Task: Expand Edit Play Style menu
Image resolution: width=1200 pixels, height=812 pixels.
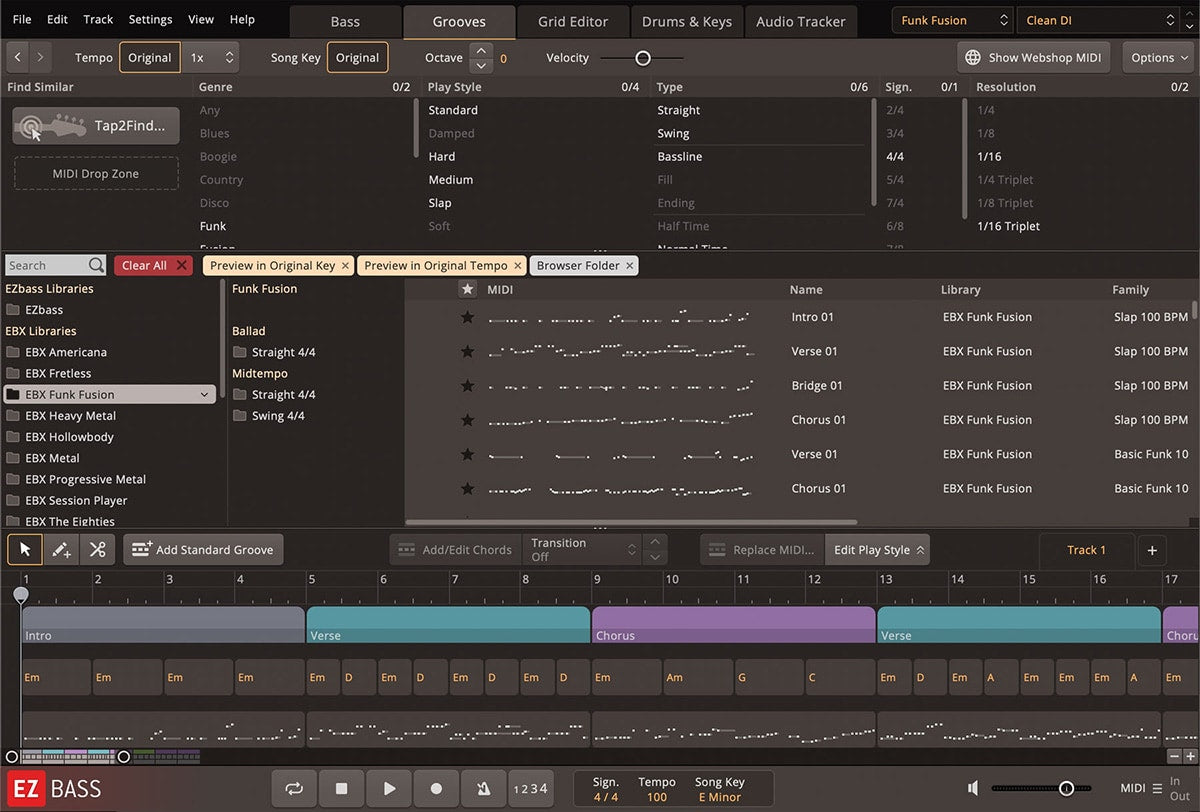Action: click(878, 549)
